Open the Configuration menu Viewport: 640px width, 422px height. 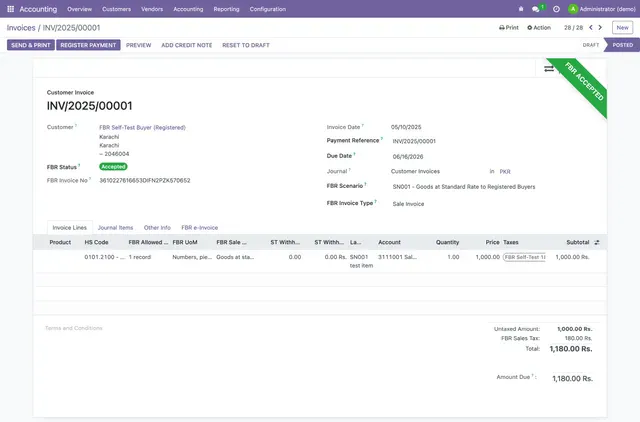pos(268,9)
